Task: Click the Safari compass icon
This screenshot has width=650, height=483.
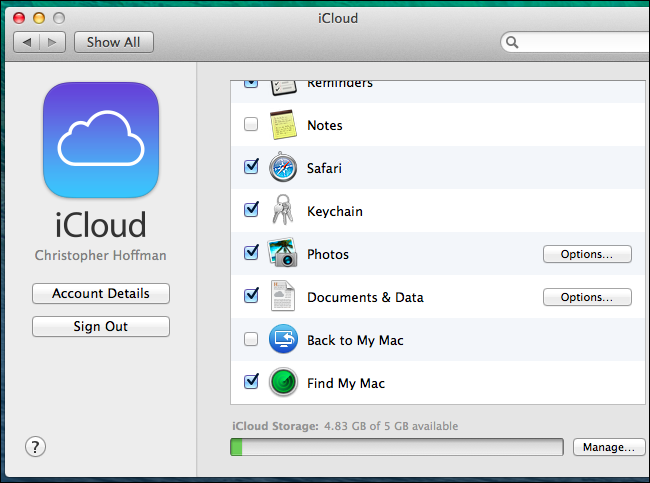Action: tap(283, 167)
